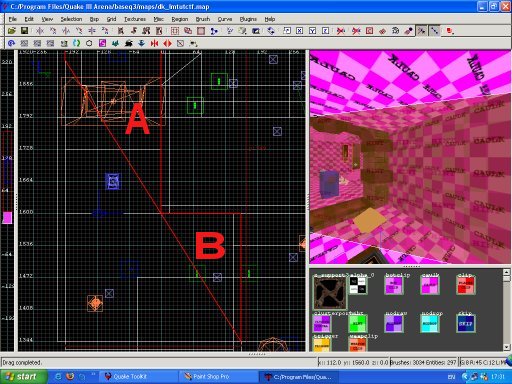Toggle the X axis scale lock
512x384 pixels.
coord(300,31)
